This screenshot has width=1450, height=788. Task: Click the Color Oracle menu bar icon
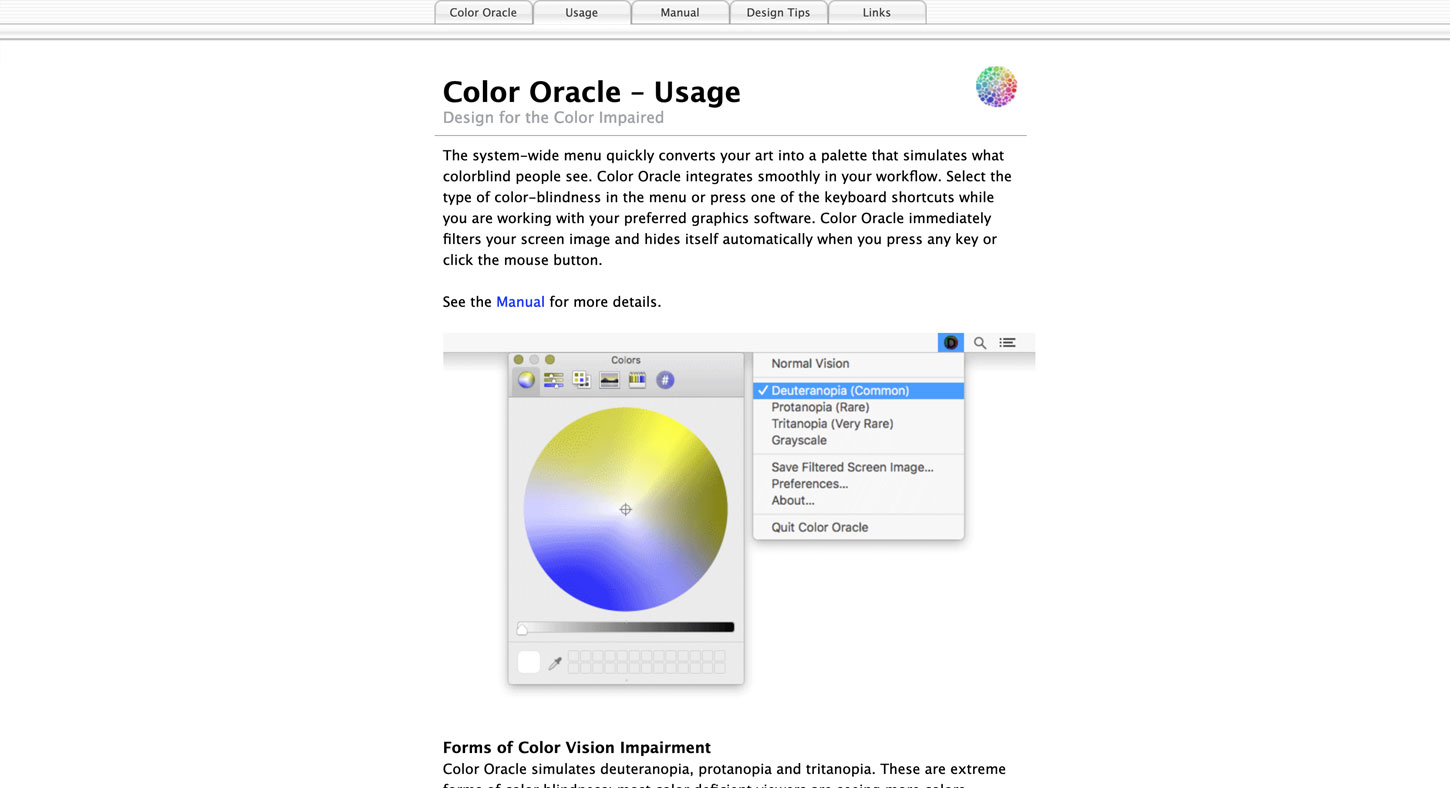[950, 343]
